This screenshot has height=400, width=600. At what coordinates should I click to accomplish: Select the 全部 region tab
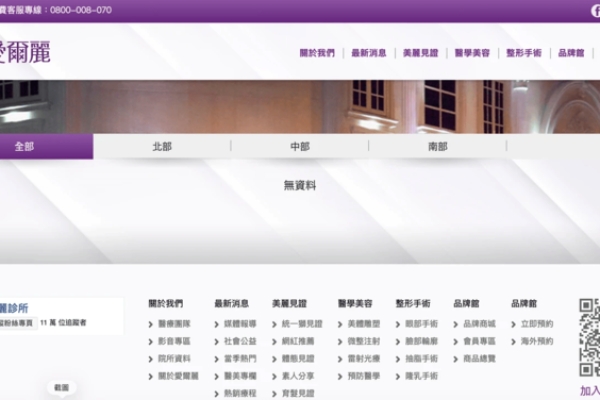pos(46,146)
